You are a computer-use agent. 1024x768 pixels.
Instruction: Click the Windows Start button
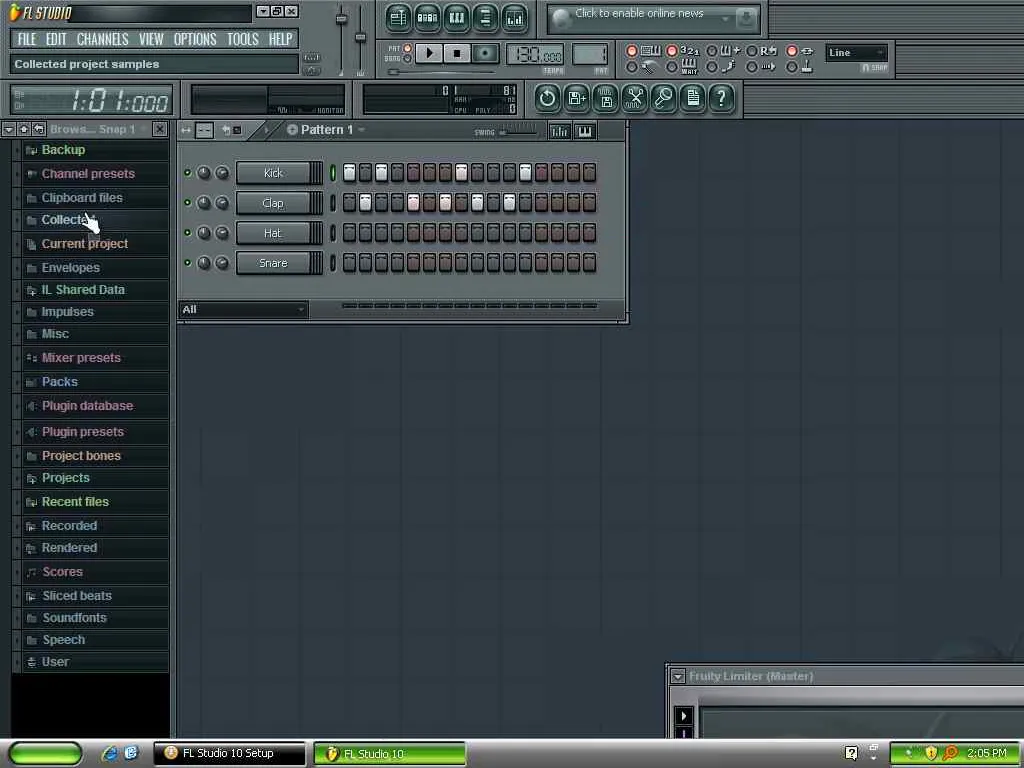[45, 753]
